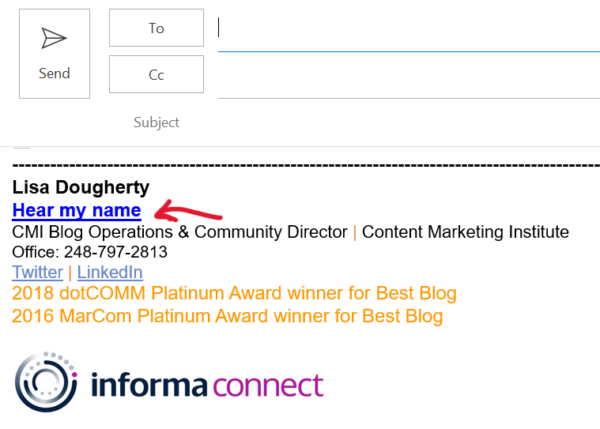600x429 pixels.
Task: Click the 2016 MarCom award line
Action: tap(227, 316)
